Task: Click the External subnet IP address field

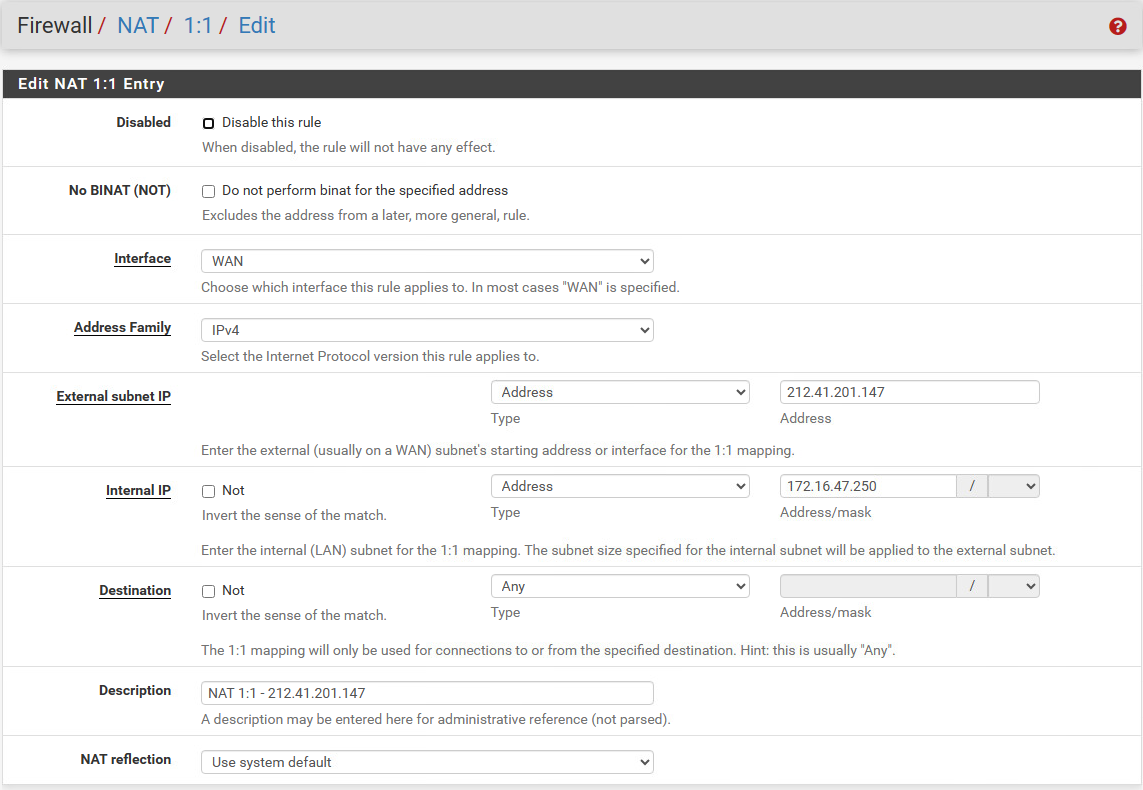Action: tap(909, 392)
